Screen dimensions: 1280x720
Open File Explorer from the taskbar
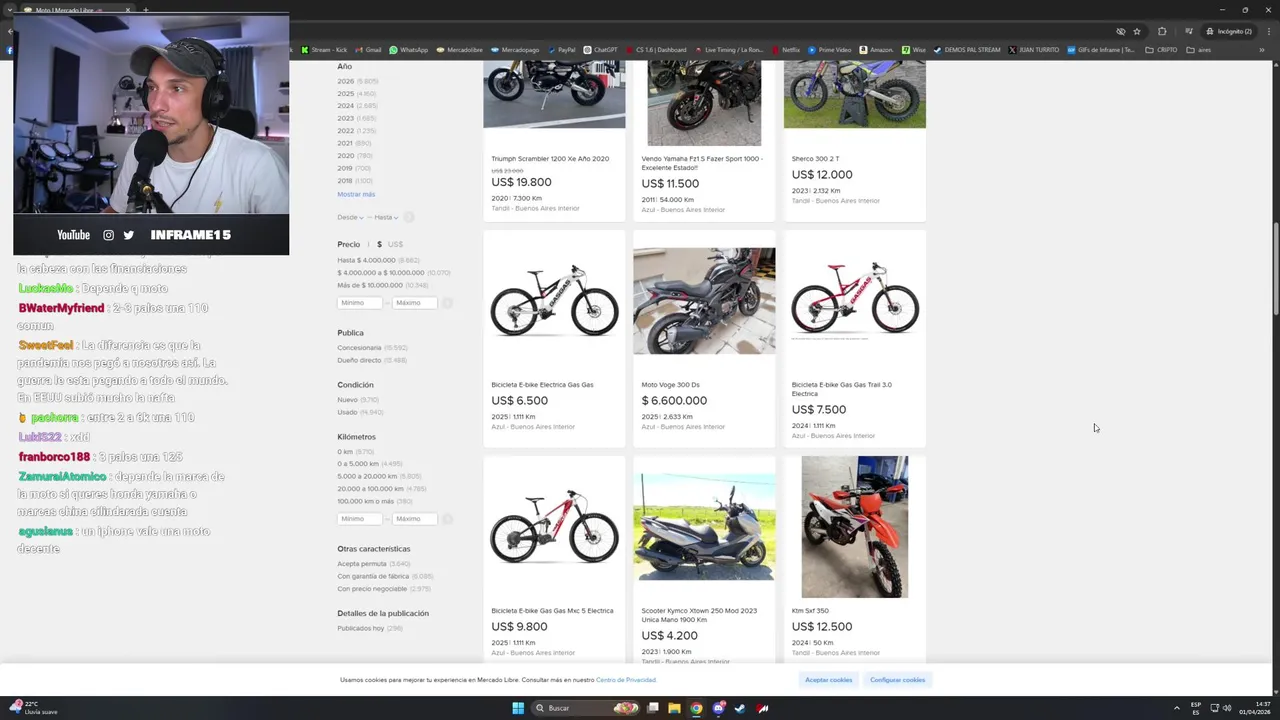coord(674,708)
